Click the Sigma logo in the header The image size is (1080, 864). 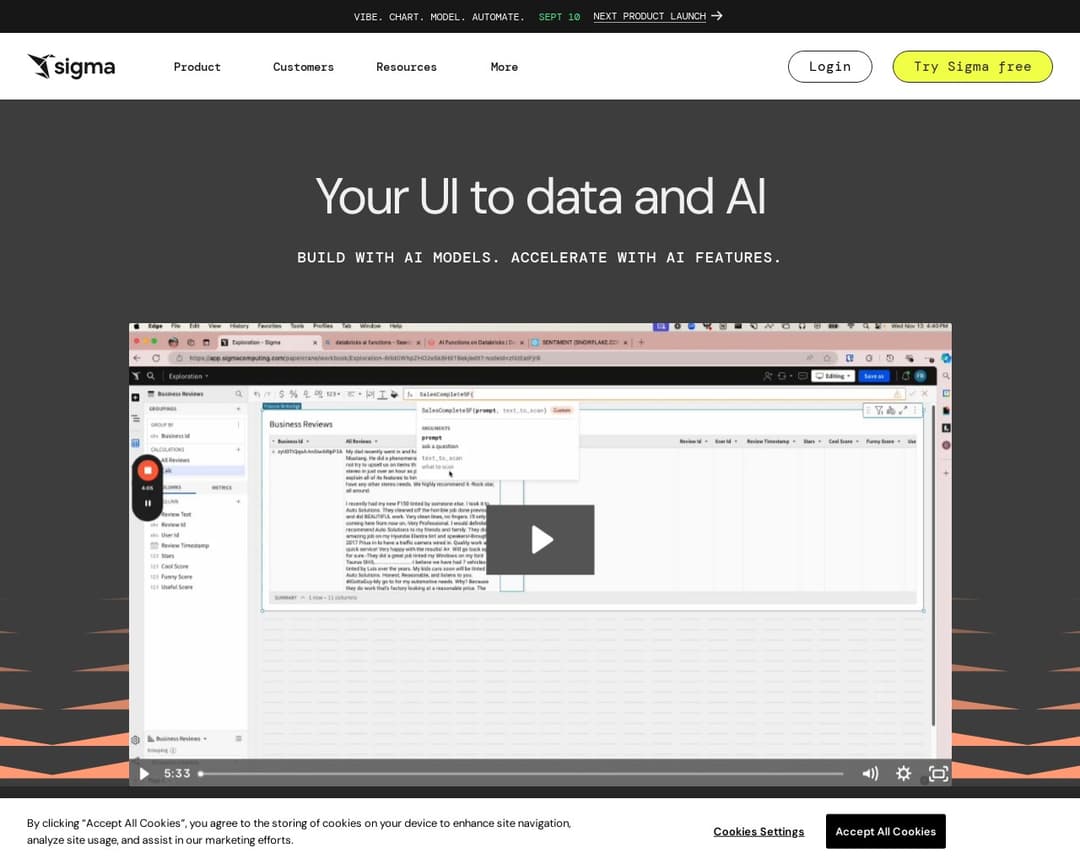(x=71, y=67)
